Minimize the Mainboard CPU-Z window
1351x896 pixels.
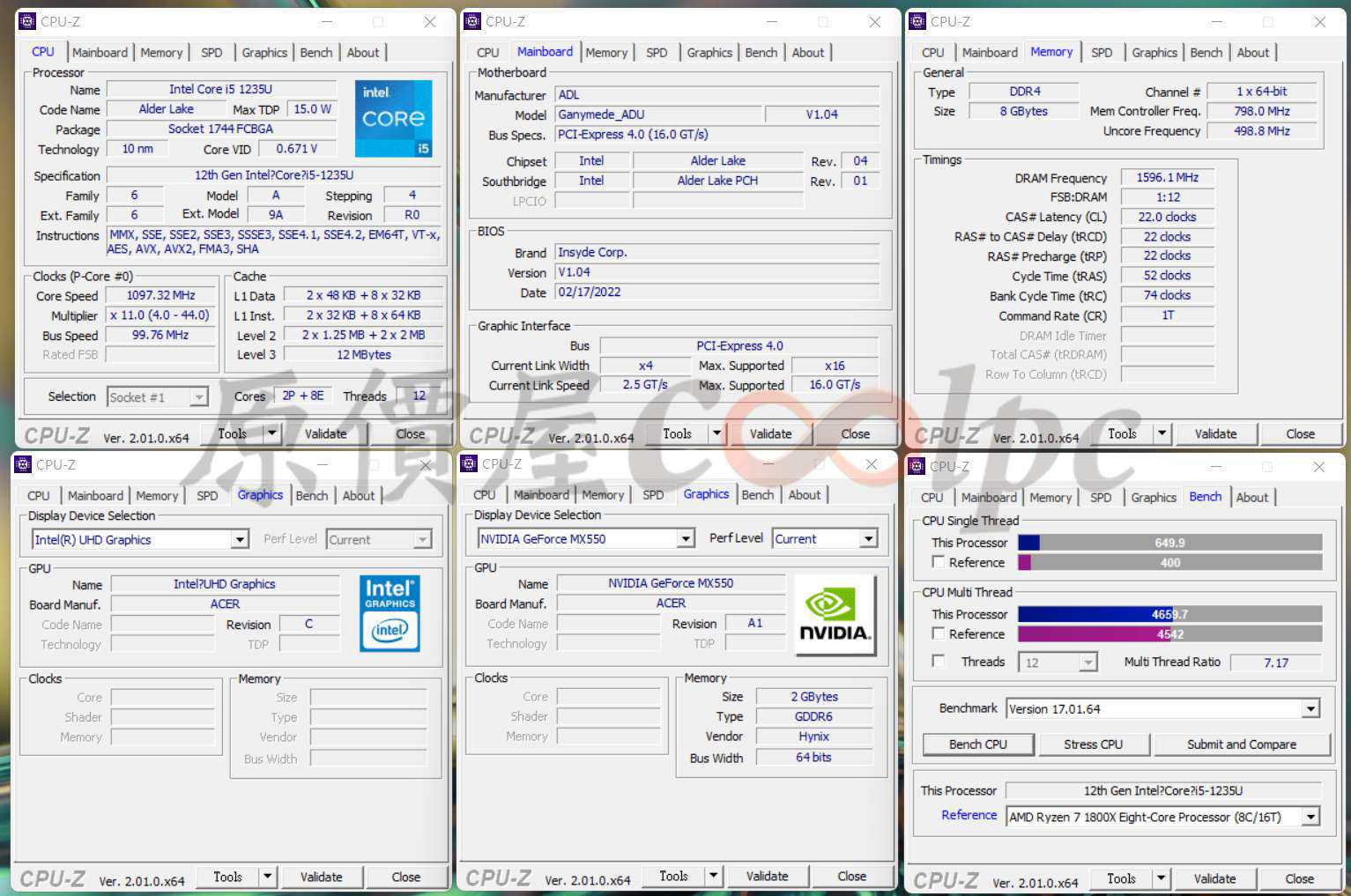772,22
